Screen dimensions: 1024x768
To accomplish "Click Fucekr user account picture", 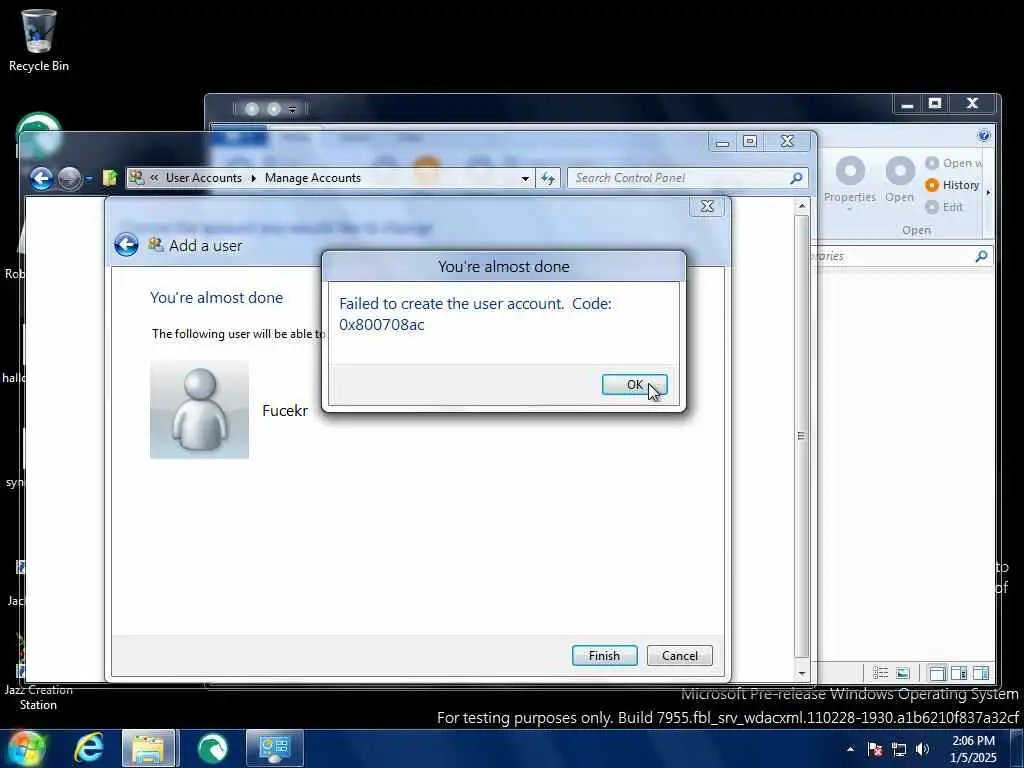I will click(199, 409).
